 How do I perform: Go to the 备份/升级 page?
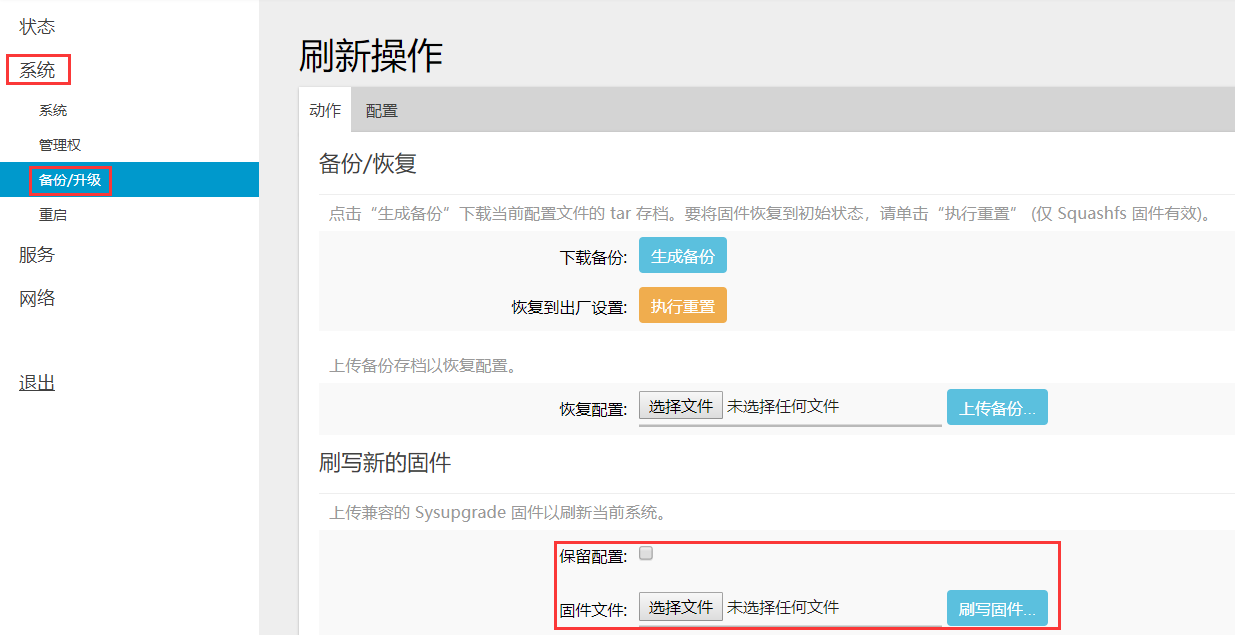tap(69, 179)
